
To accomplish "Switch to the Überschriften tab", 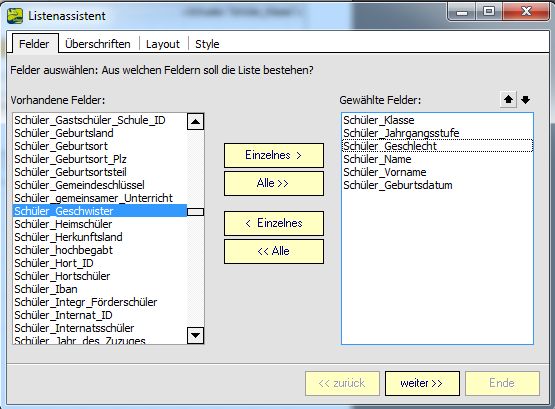I will coord(98,44).
